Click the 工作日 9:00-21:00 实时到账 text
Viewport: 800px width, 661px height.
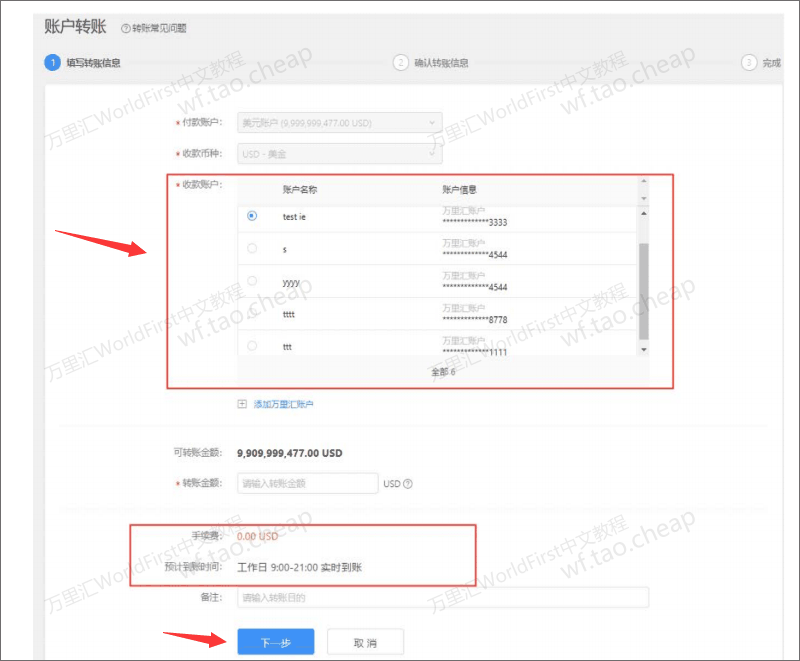[x=299, y=567]
